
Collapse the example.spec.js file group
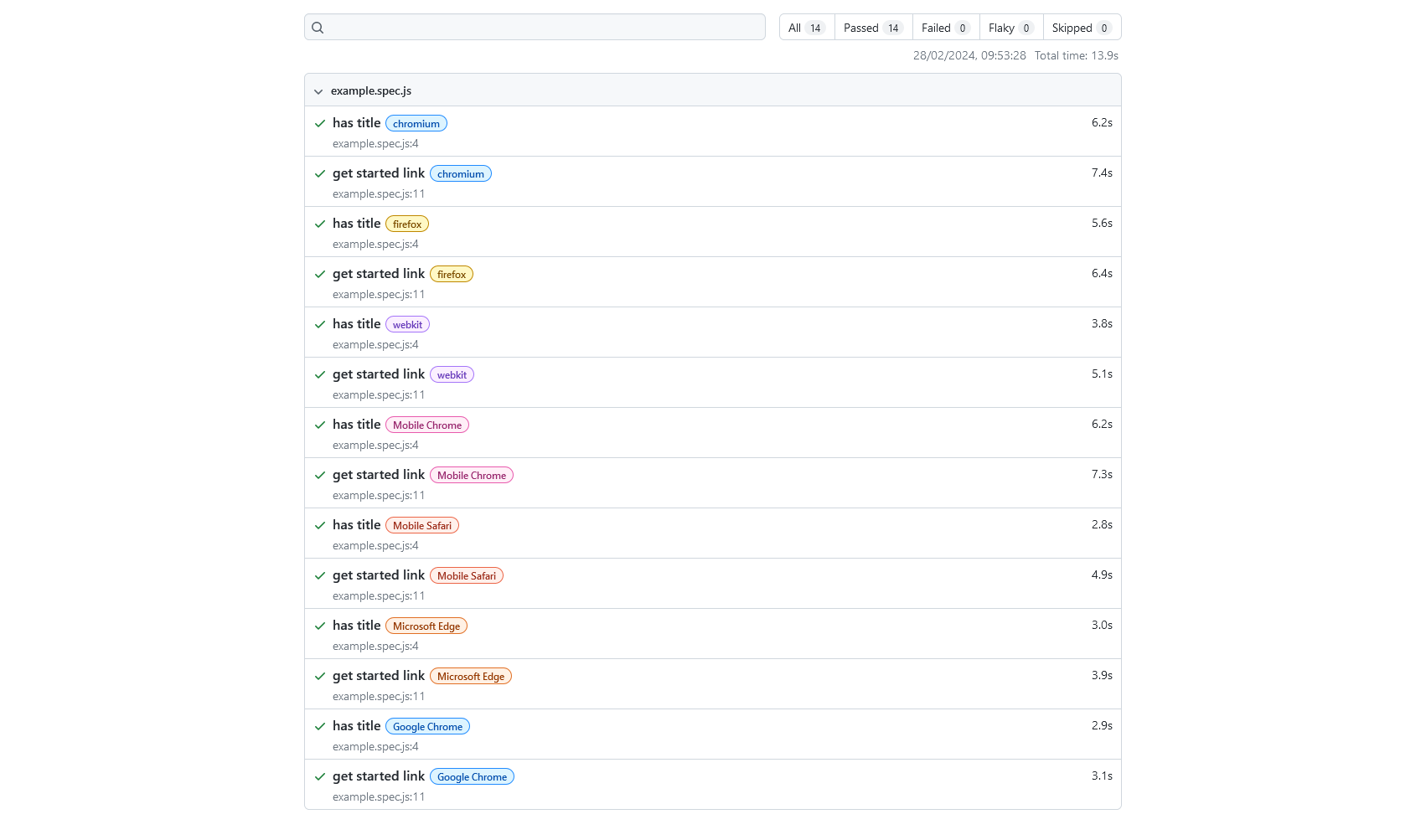tap(318, 91)
